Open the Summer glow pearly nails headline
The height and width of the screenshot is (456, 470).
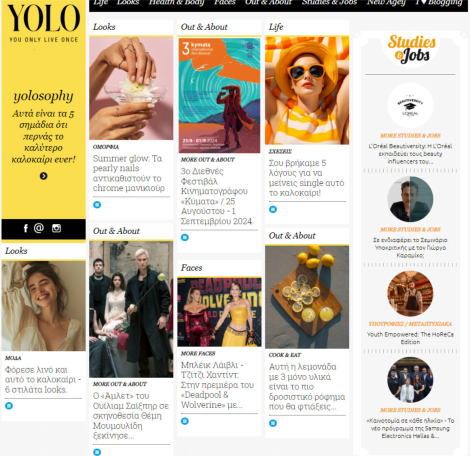coord(129,173)
